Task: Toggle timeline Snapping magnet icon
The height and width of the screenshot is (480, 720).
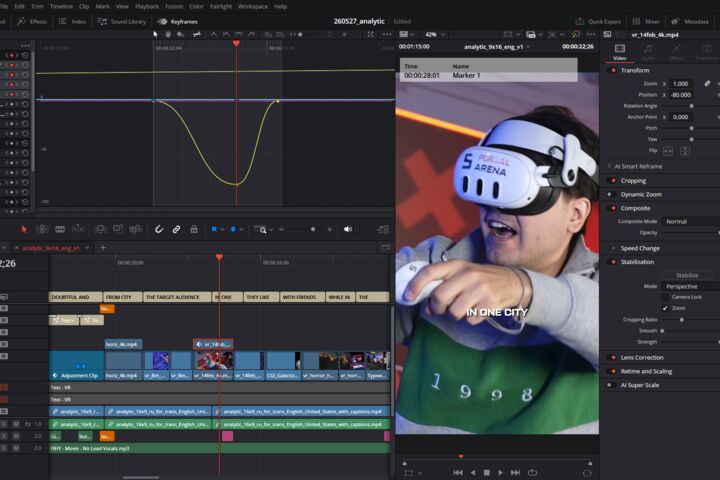Action: 159,229
